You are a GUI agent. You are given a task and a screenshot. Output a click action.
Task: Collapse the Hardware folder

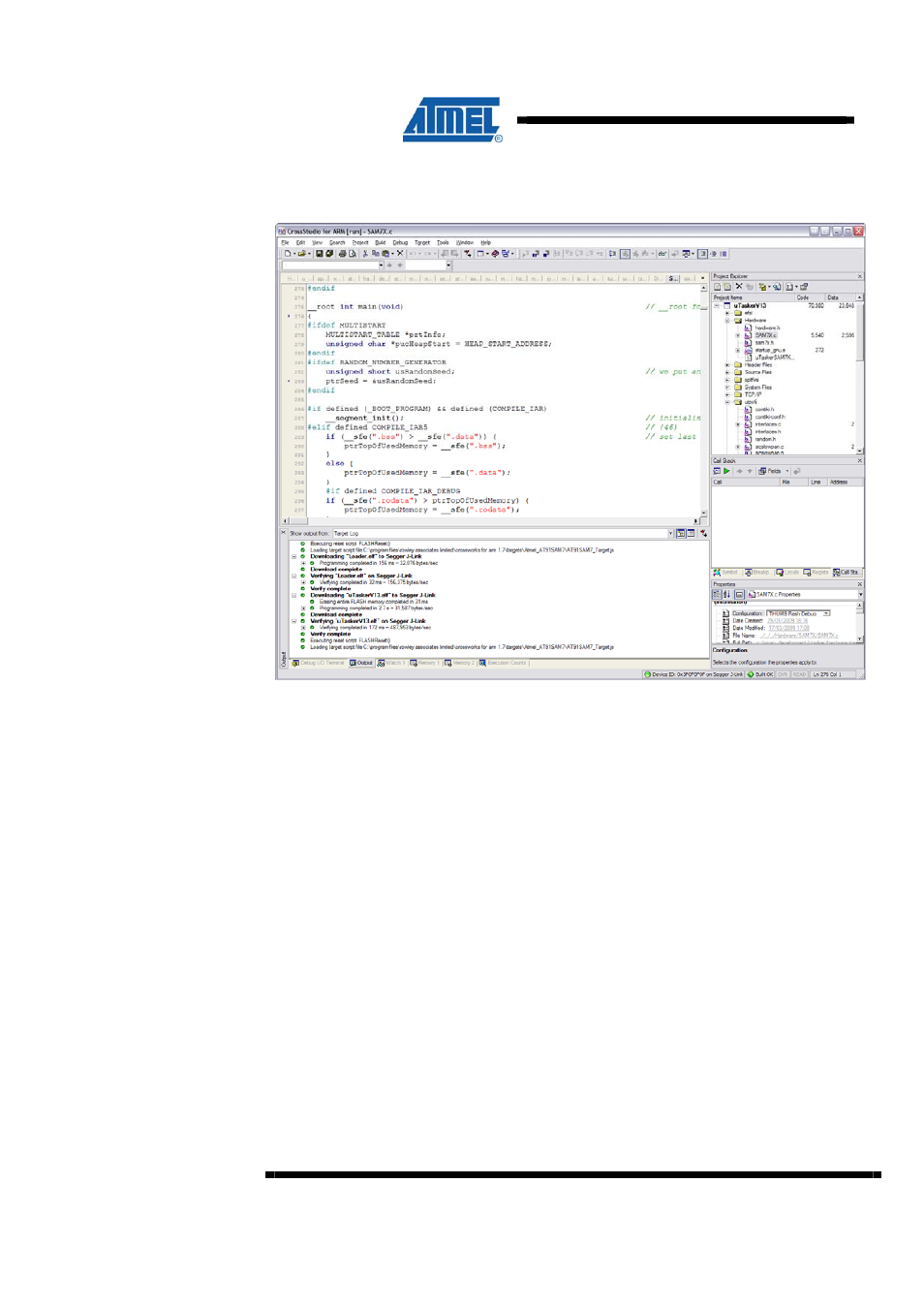[727, 321]
